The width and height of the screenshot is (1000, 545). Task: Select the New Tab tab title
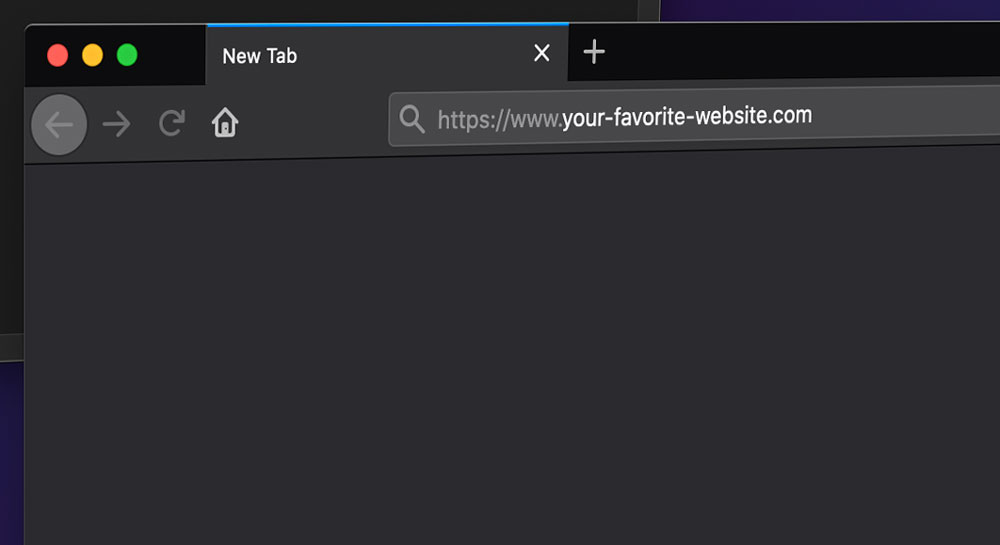coord(260,56)
